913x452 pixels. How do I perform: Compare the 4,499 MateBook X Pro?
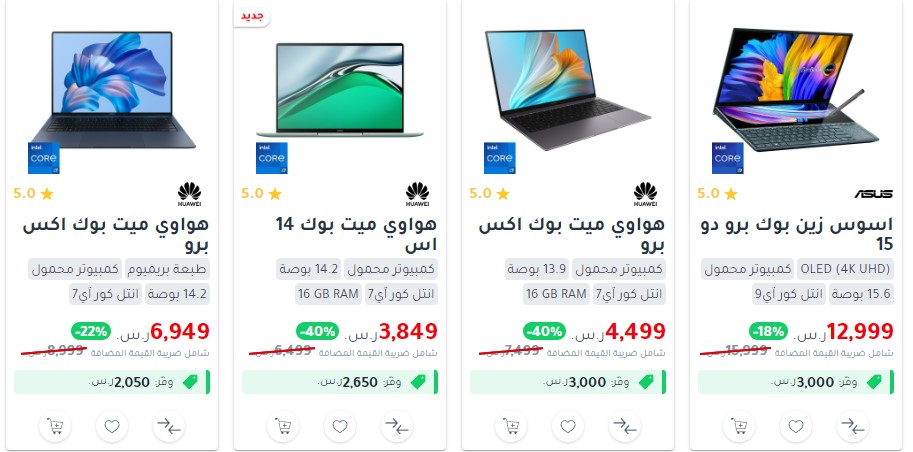(x=625, y=426)
